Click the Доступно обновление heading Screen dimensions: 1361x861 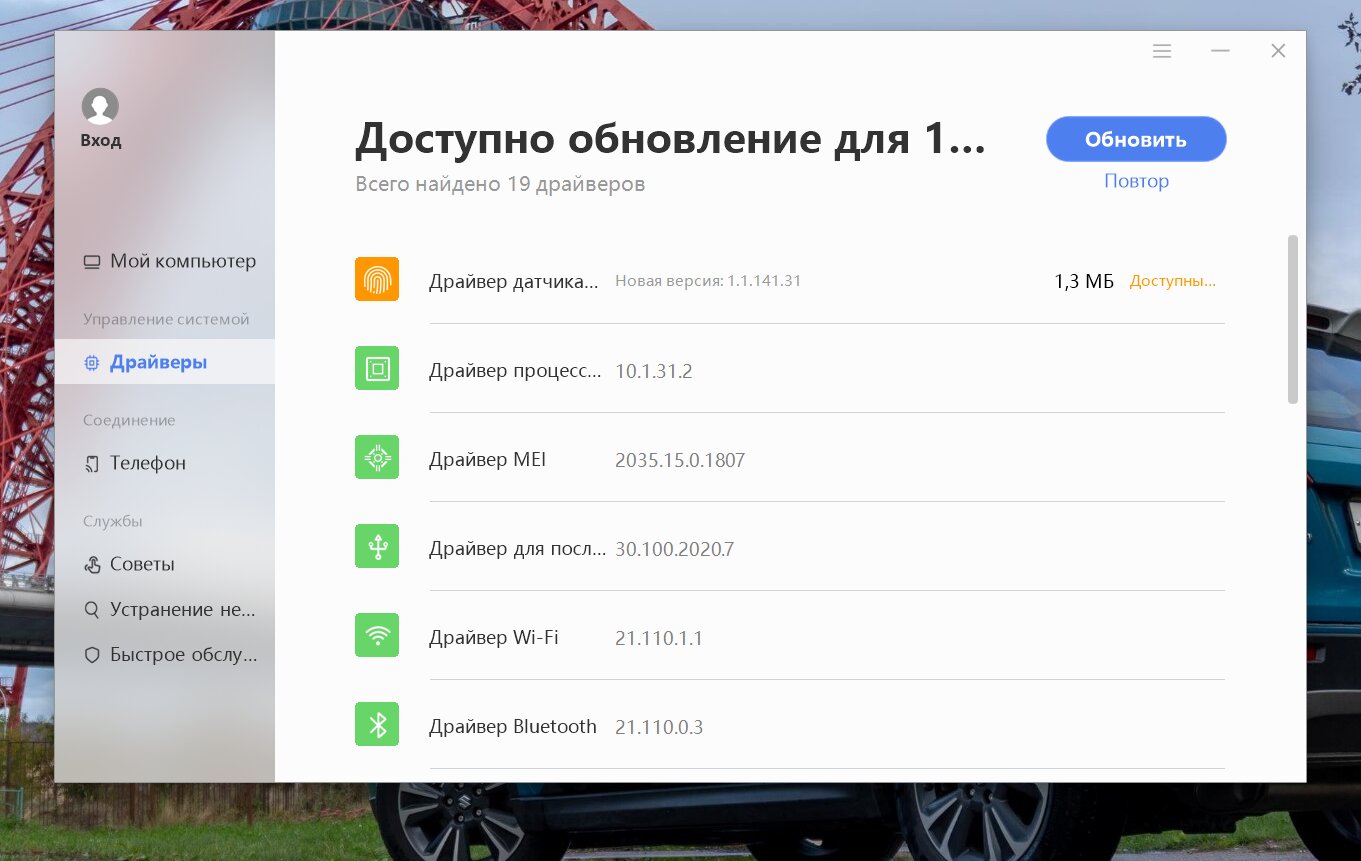tap(671, 139)
